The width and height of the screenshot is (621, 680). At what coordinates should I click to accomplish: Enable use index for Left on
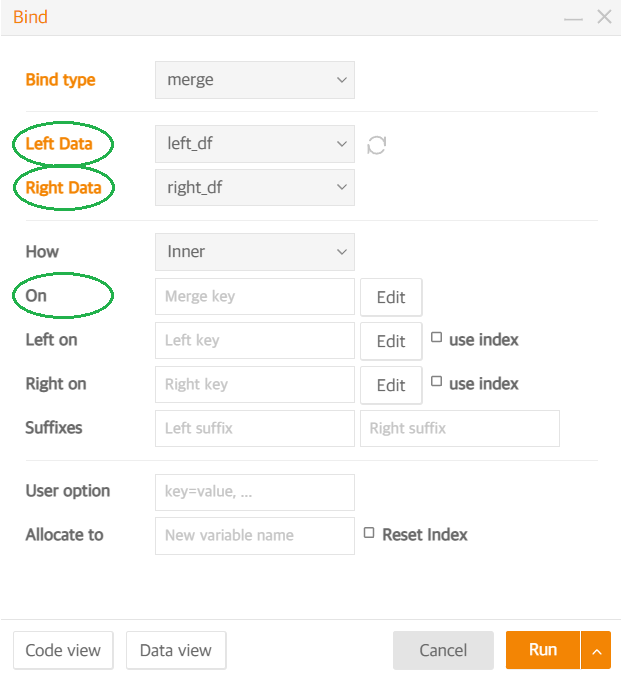click(436, 337)
